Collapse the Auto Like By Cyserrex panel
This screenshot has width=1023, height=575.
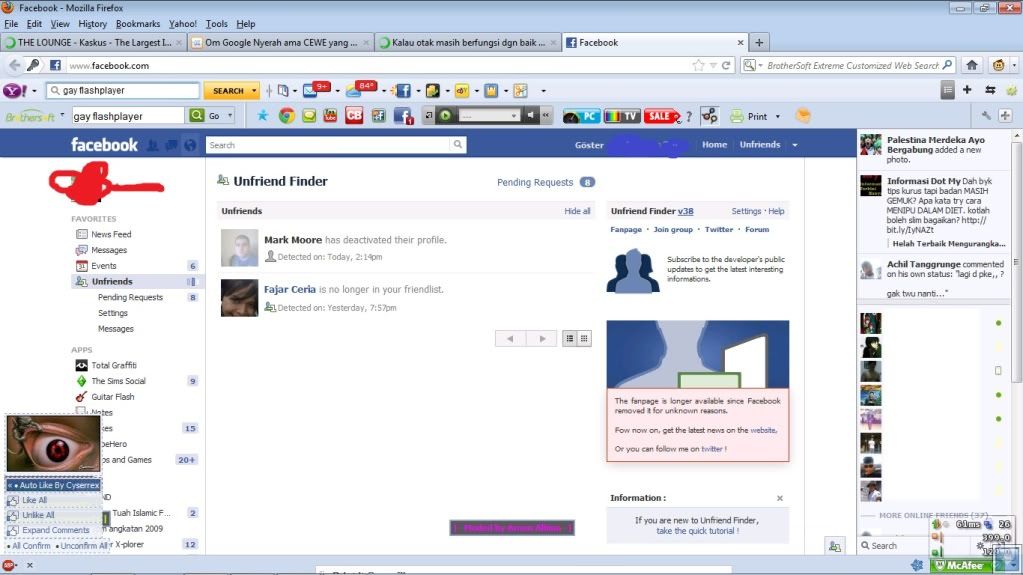(9, 486)
